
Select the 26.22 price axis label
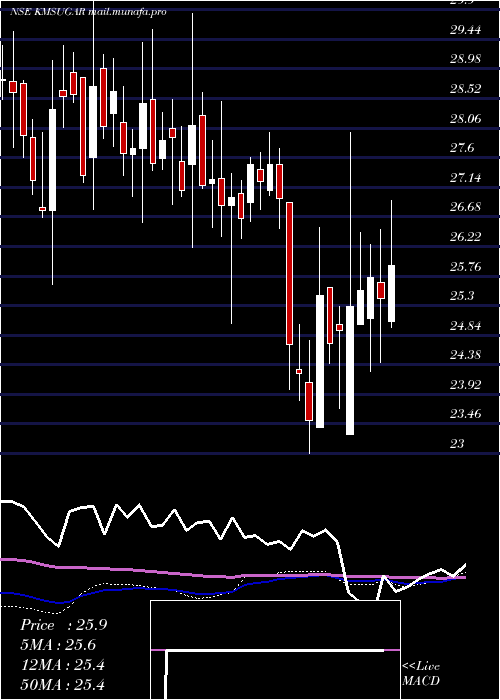click(466, 237)
